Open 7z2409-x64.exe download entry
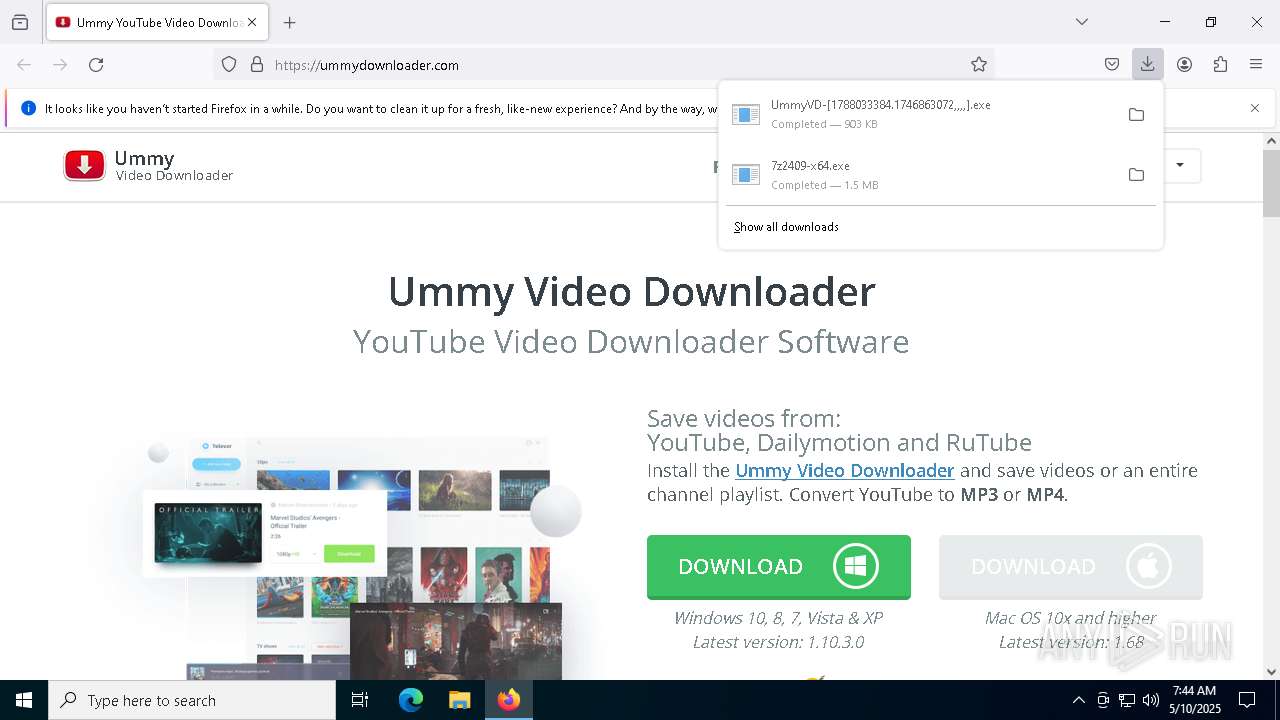The width and height of the screenshot is (1280, 720). point(920,175)
